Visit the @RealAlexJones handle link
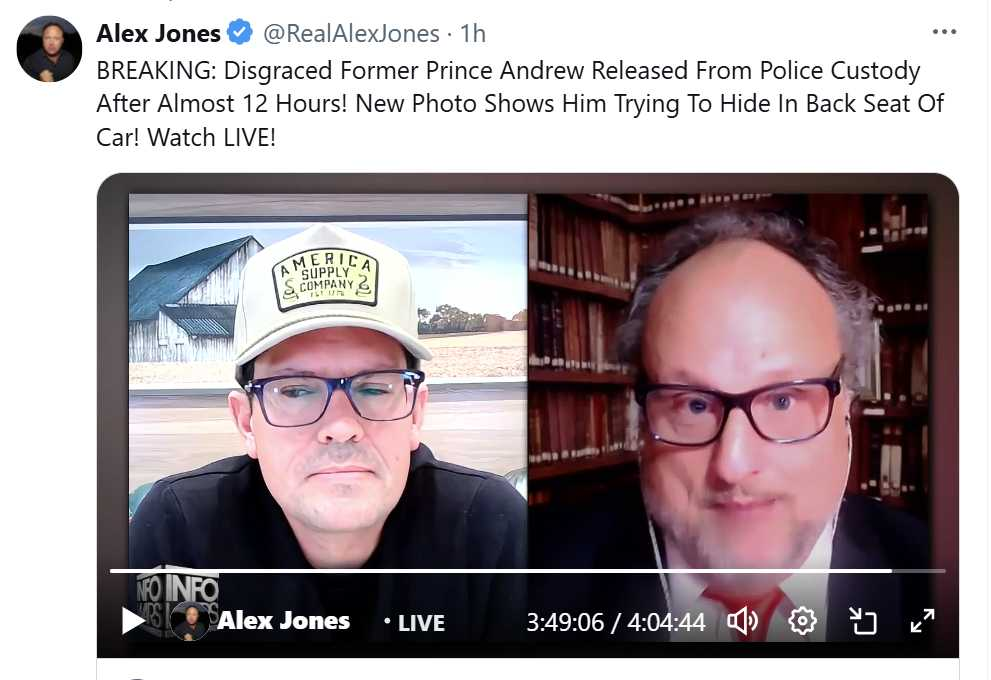Viewport: 991px width, 680px height. point(351,33)
